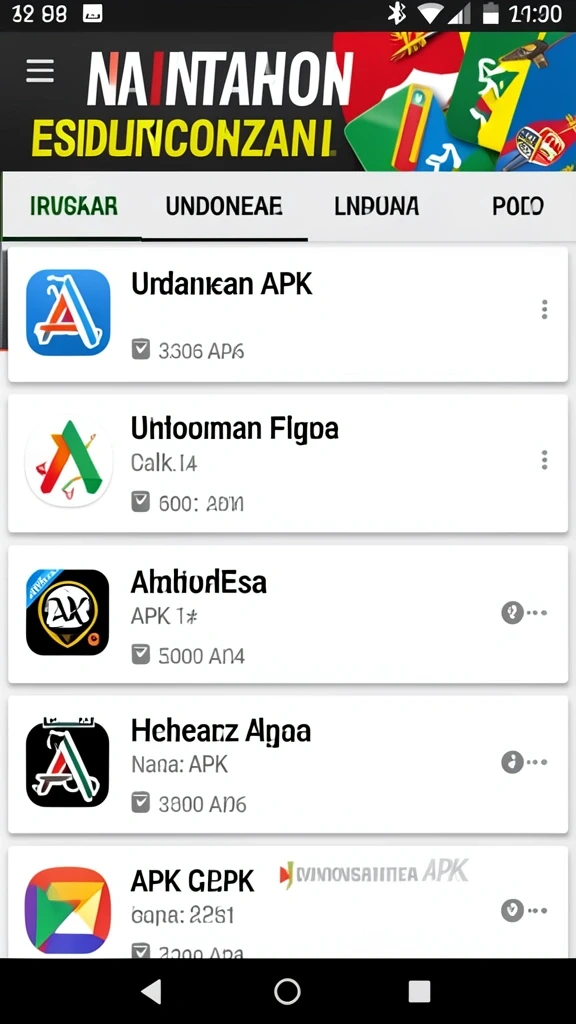This screenshot has height=1024, width=576.
Task: Open the more options dots on APK GEPK row
Action: 537,910
